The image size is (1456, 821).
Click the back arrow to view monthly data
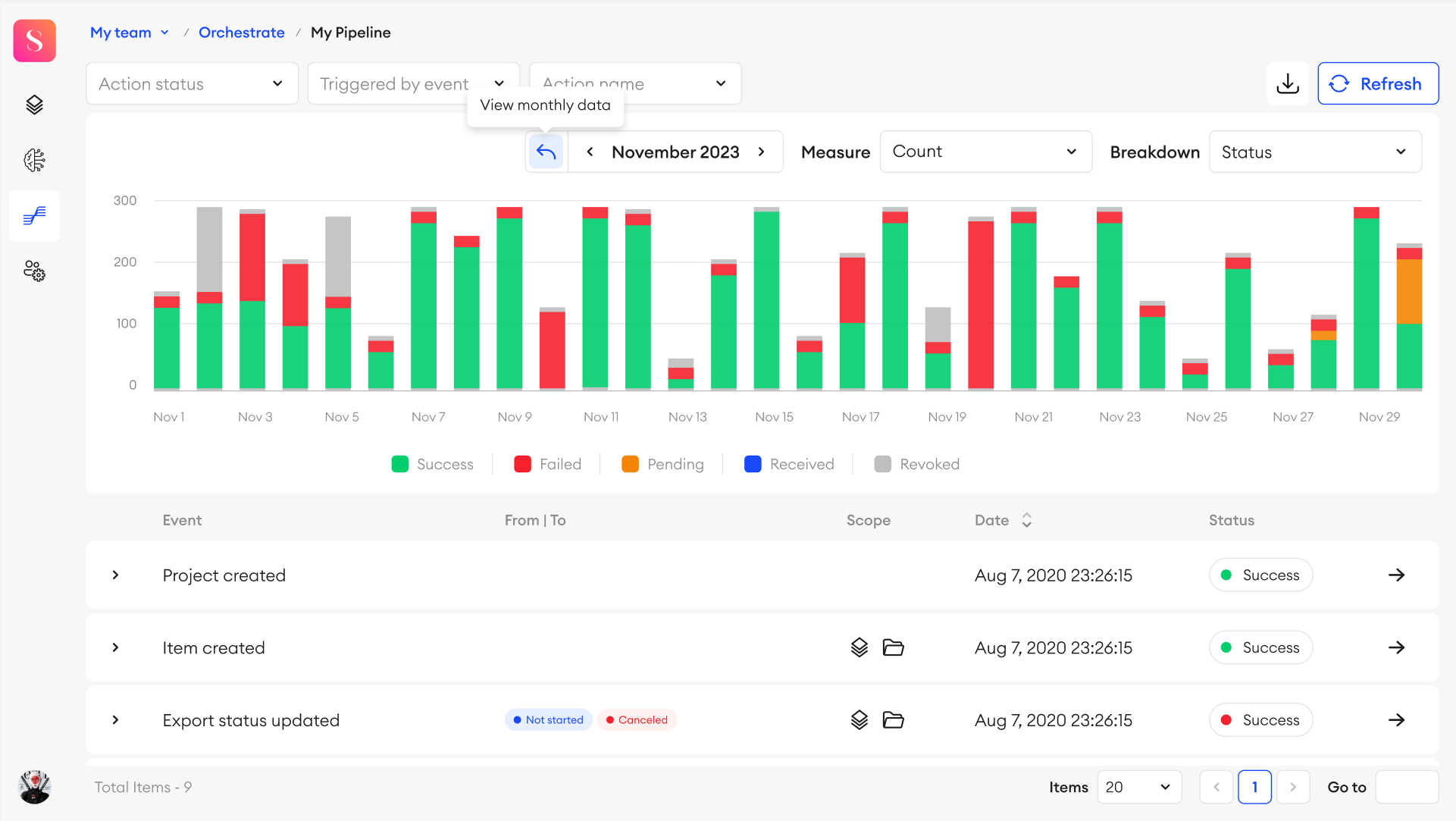[x=546, y=152]
